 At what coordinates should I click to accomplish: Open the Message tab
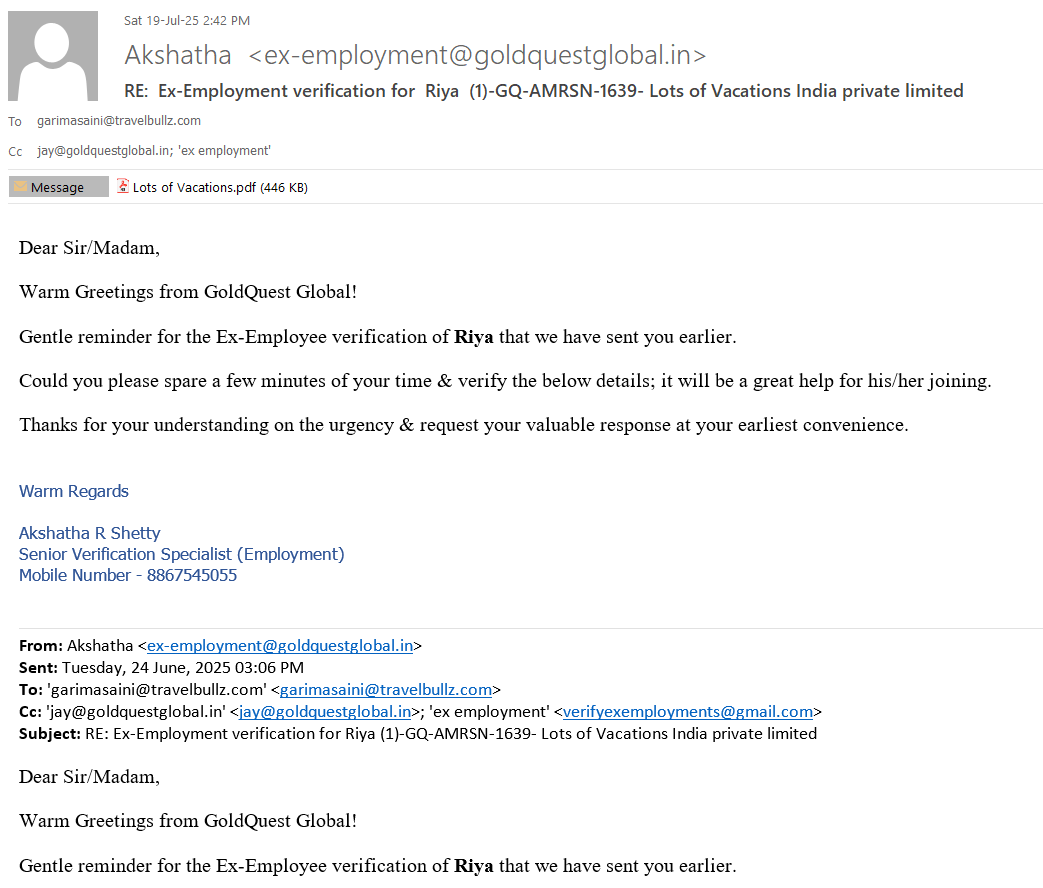coord(58,187)
